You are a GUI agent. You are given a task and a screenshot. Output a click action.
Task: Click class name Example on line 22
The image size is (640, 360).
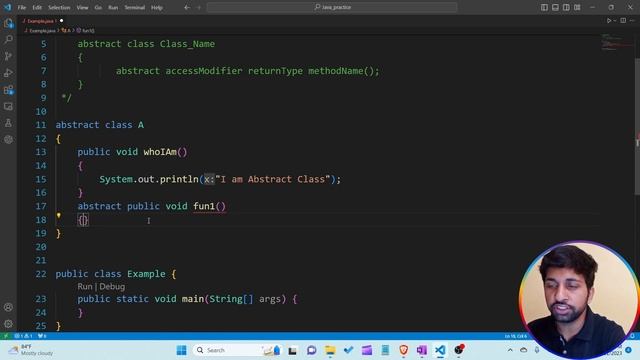pos(146,274)
